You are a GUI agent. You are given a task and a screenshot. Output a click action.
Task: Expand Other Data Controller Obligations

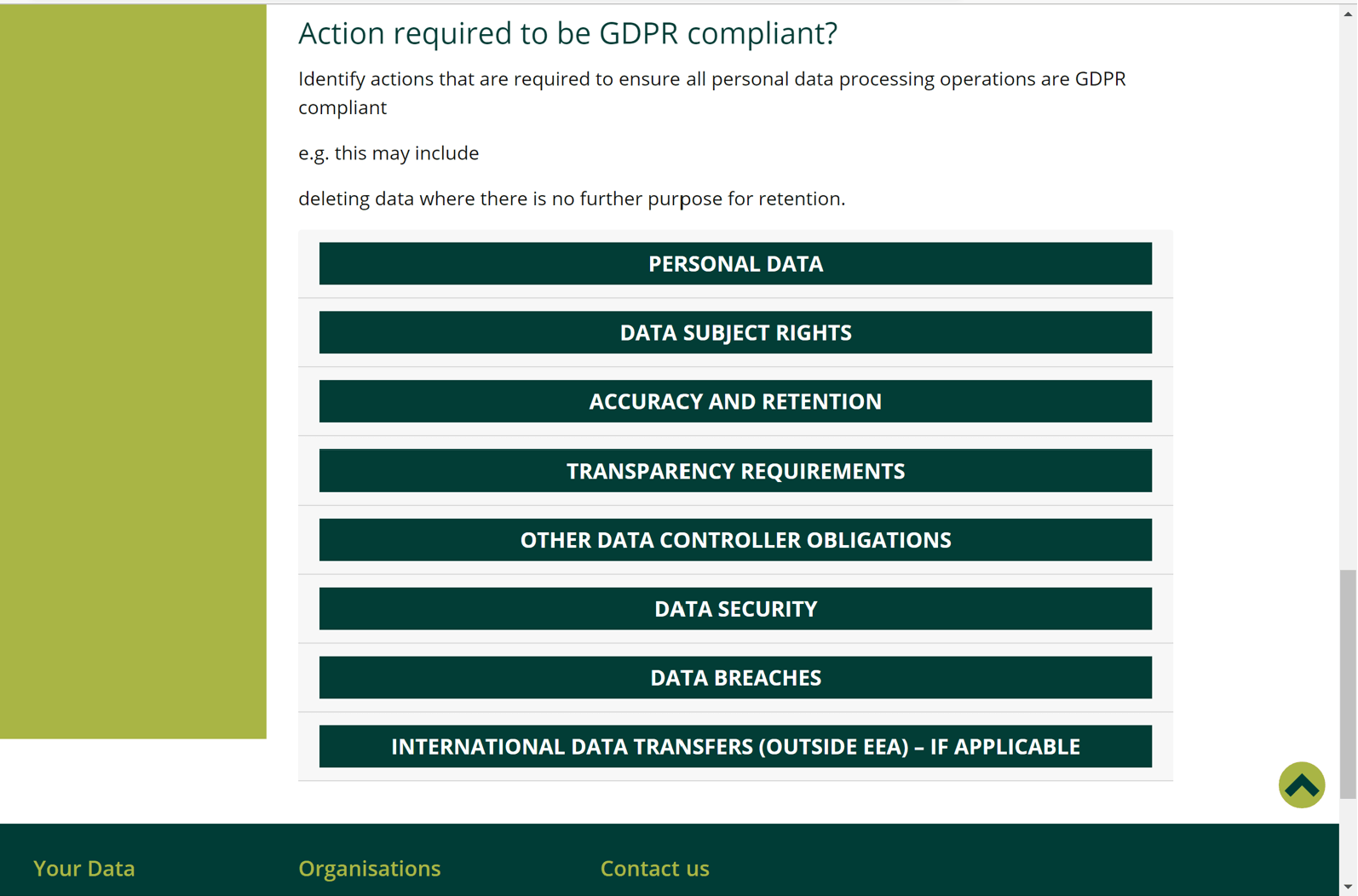(x=735, y=540)
